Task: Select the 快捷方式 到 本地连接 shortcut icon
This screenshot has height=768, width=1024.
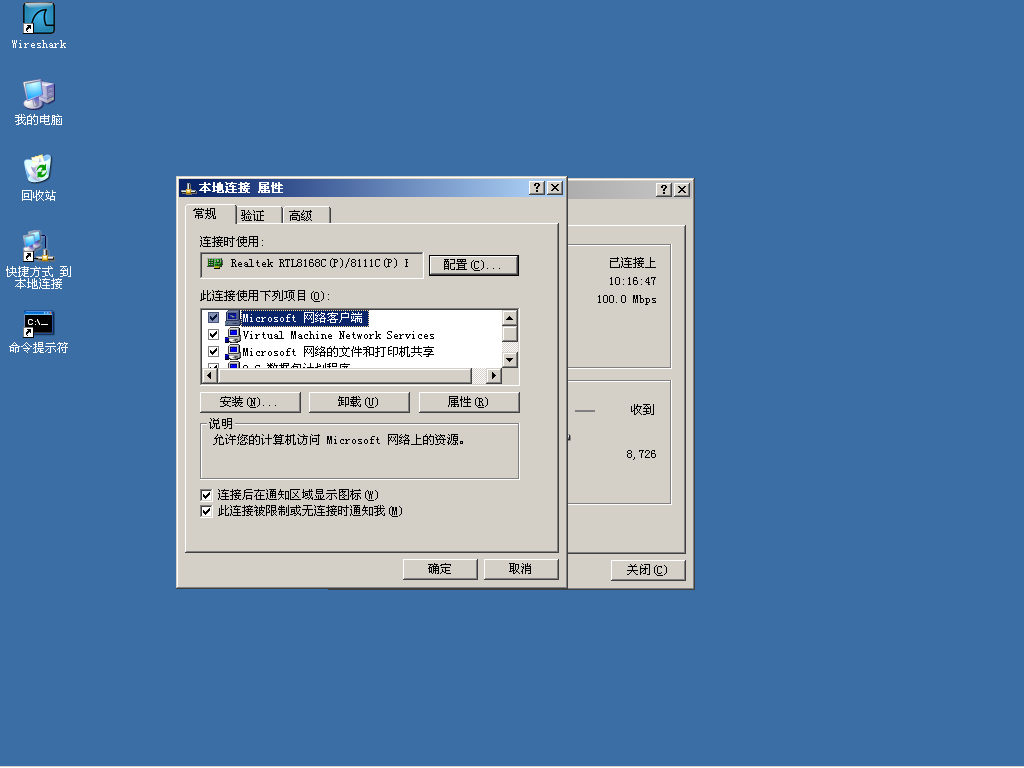Action: click(39, 259)
